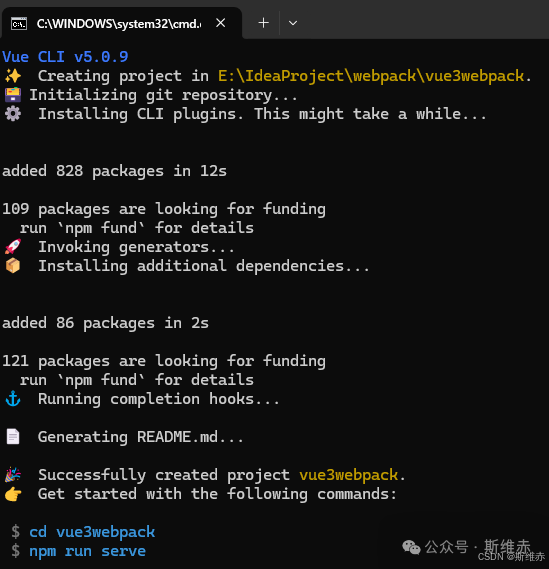
Task: Click the pointing hand emoji by Get started
Action: click(13, 494)
